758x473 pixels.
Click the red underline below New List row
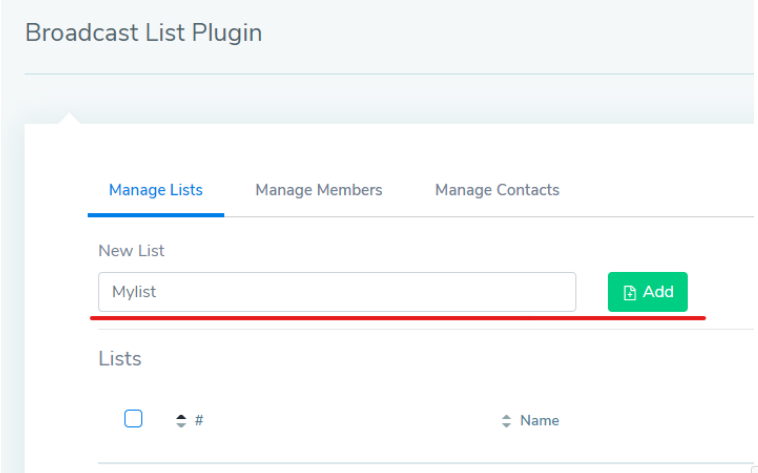[x=398, y=319]
